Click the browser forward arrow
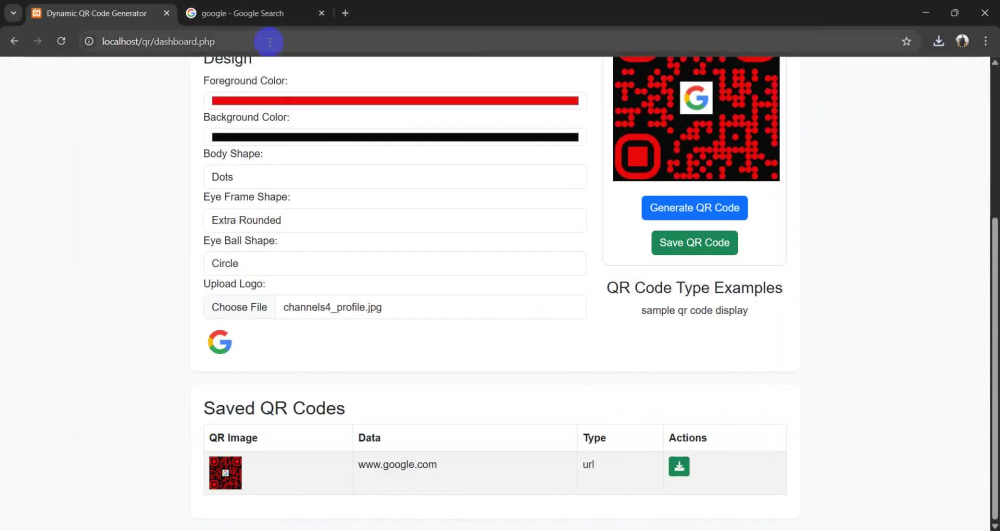 click(38, 41)
